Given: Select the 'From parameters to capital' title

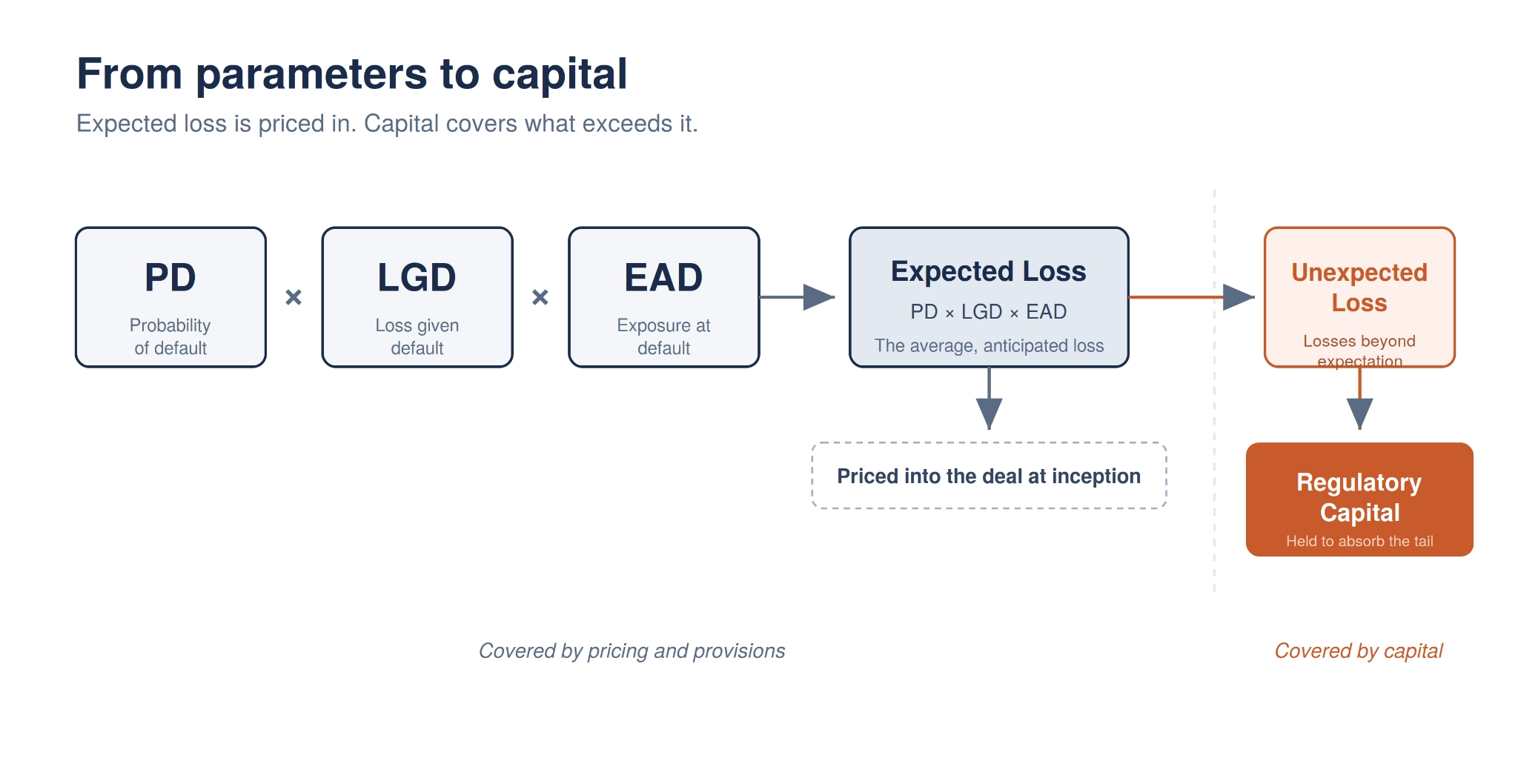Looking at the screenshot, I should [352, 74].
